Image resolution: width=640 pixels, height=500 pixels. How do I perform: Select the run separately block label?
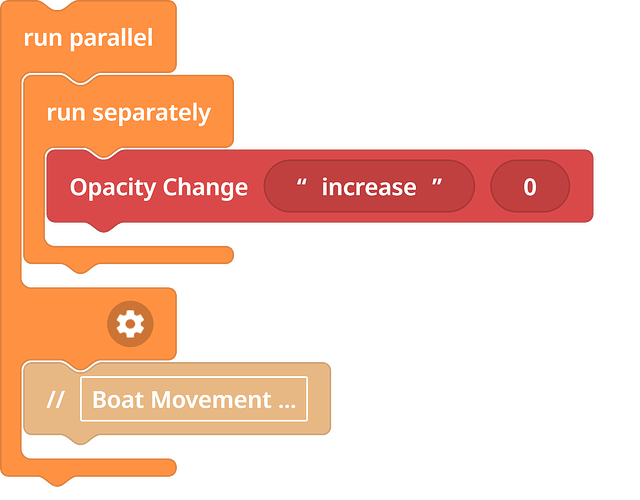pos(128,112)
